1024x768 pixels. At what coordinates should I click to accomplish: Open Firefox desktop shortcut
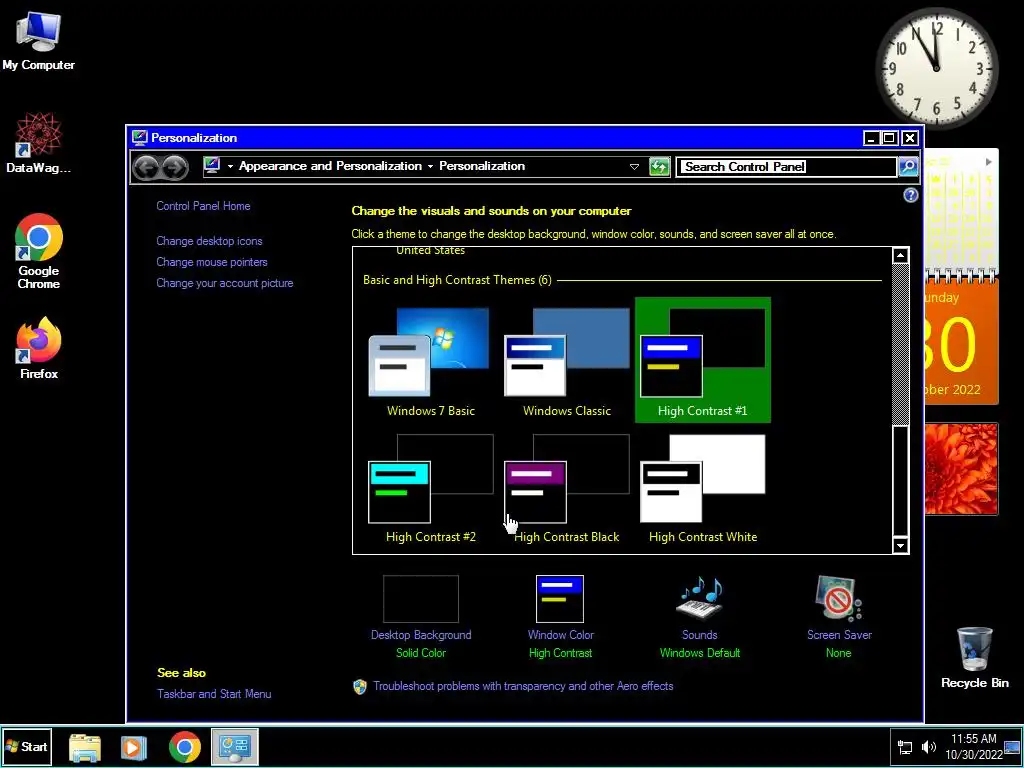pos(39,348)
